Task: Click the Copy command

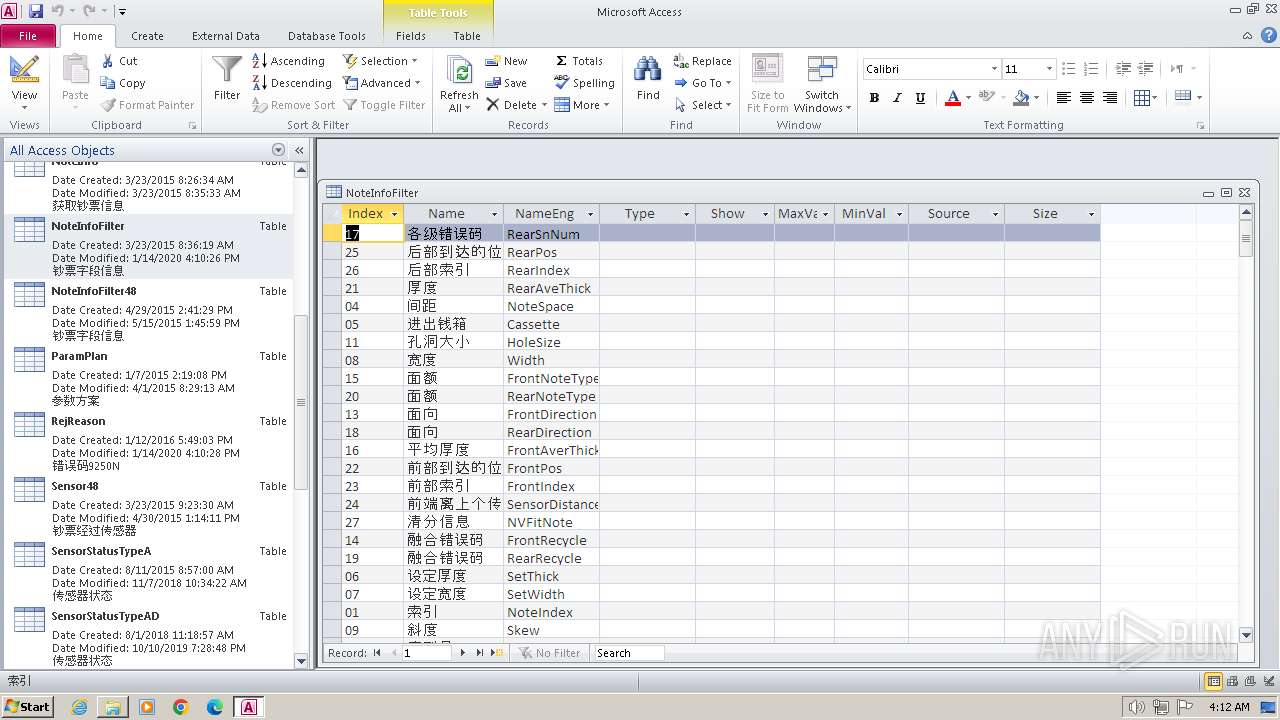Action: (x=123, y=83)
